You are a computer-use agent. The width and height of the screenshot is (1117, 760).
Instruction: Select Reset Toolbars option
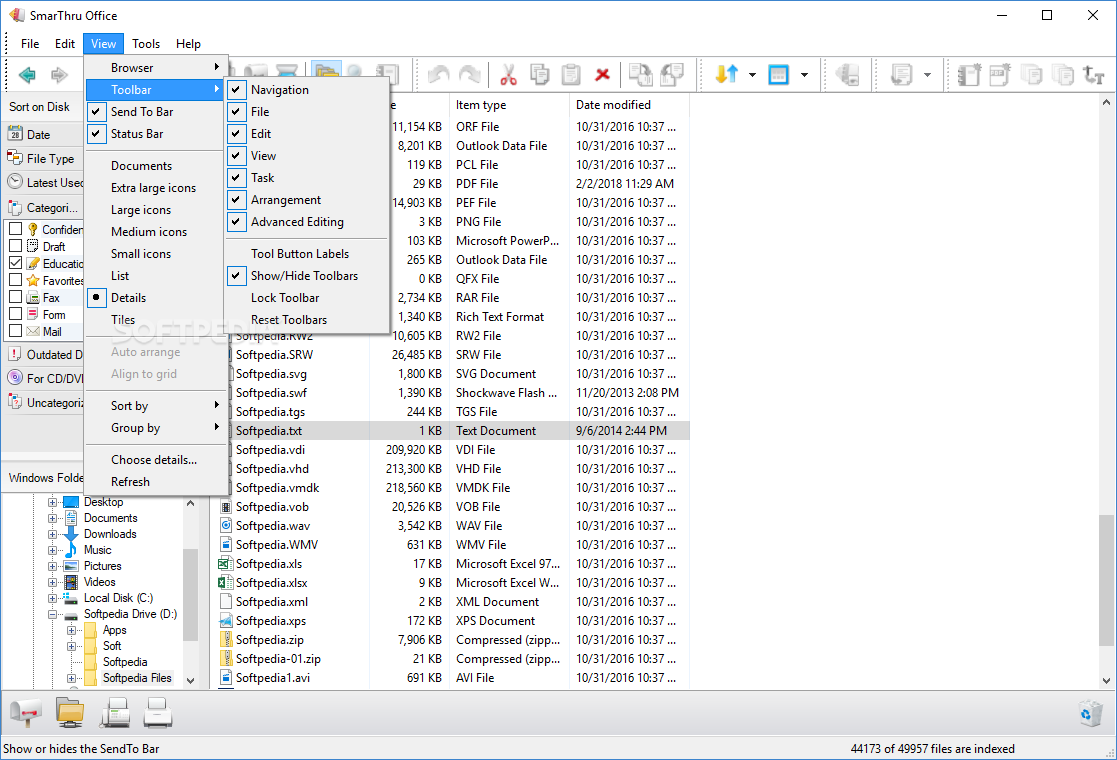click(x=307, y=320)
